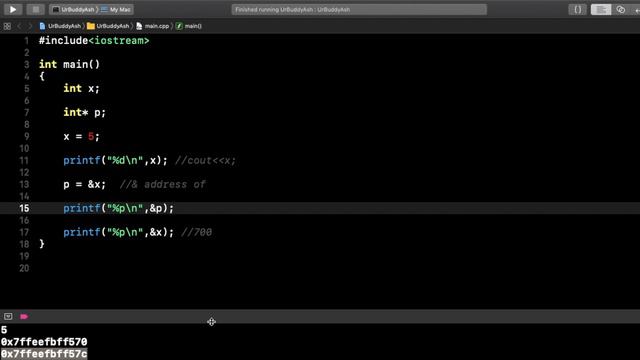Show the assistant editor rings icon
The image size is (640, 360).
(621, 9)
